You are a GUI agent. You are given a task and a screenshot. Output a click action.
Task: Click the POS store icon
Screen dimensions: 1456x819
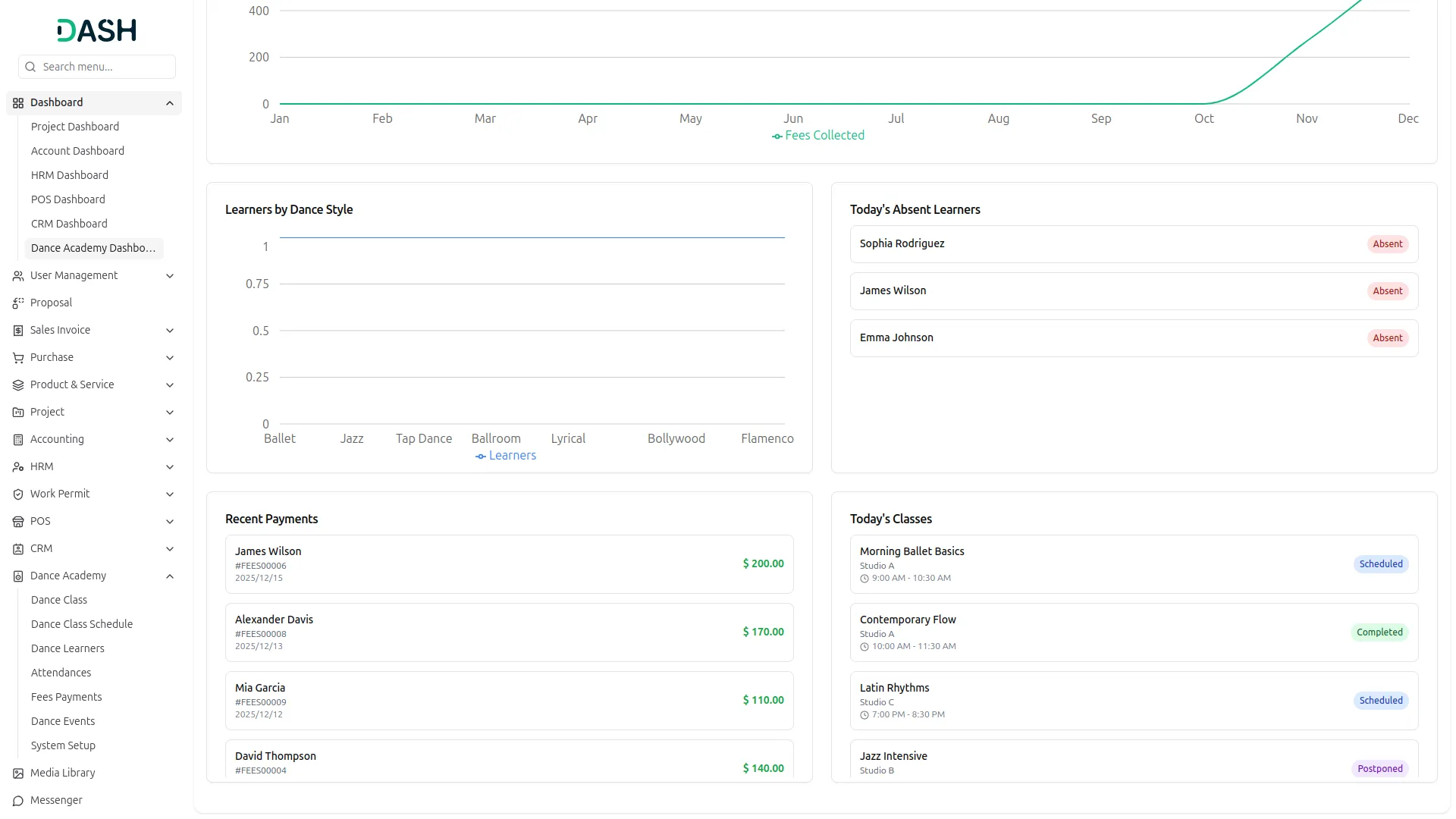(18, 521)
